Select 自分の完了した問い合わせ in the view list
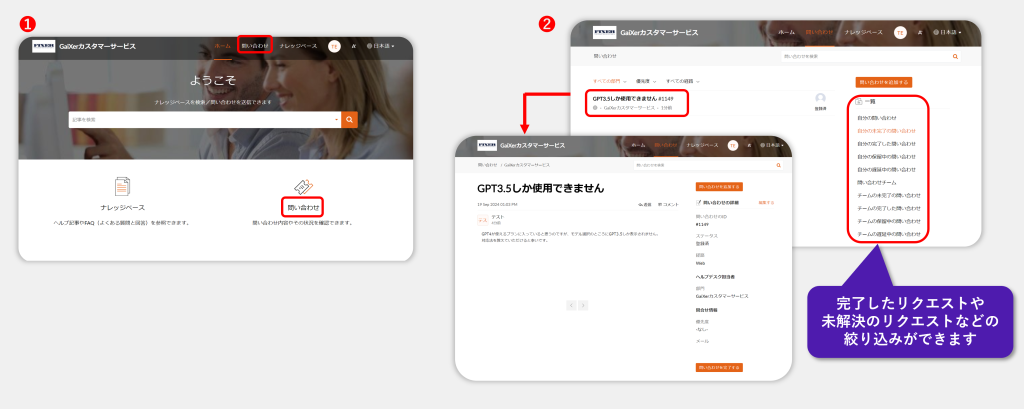1024x409 pixels. [886, 143]
